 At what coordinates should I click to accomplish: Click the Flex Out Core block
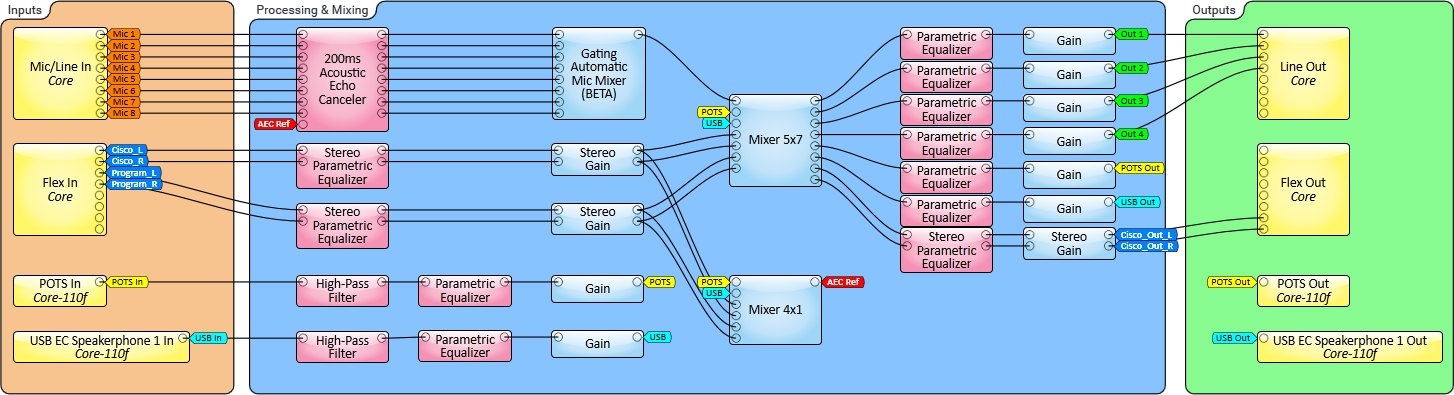click(1303, 190)
